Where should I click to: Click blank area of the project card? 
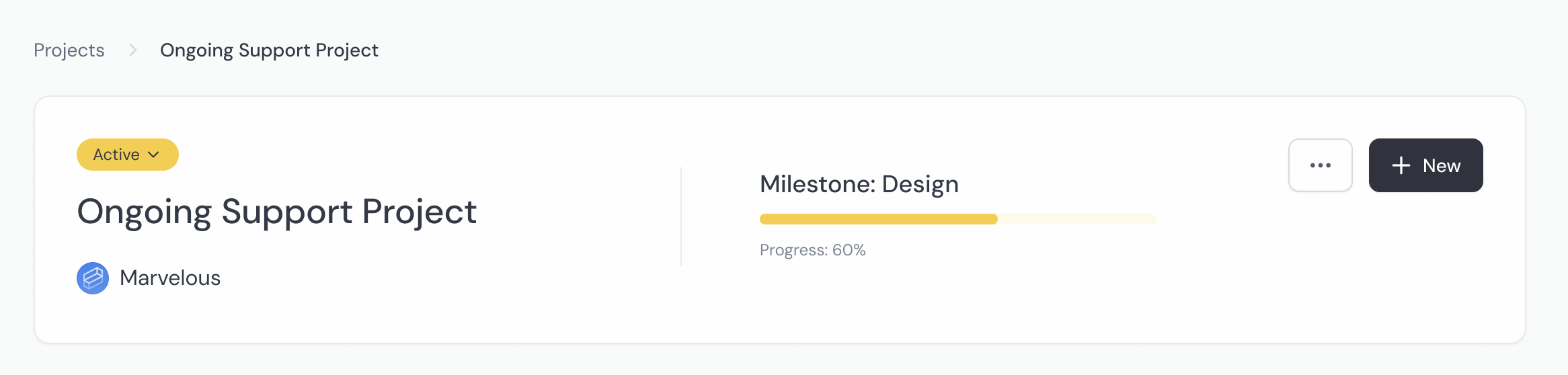point(1009,302)
